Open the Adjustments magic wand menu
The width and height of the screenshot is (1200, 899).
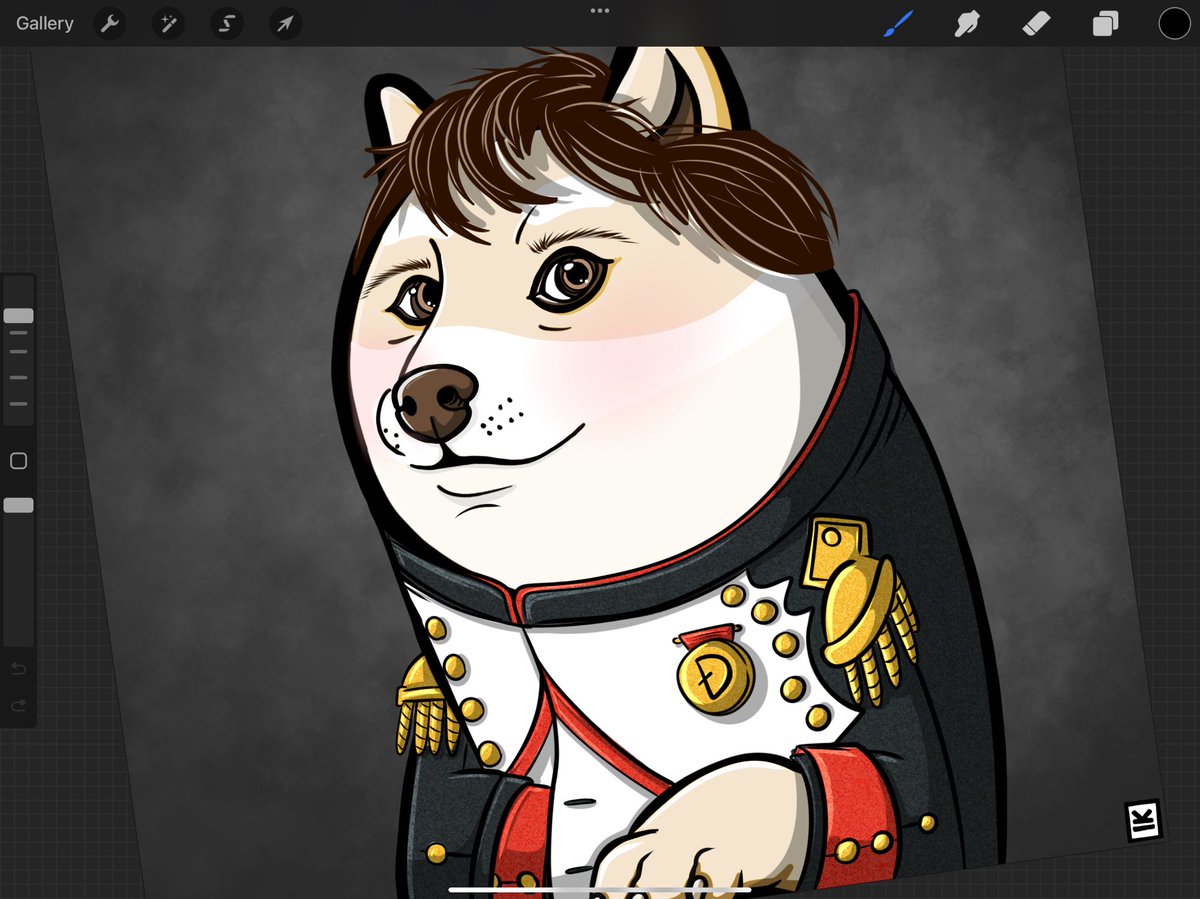(168, 23)
